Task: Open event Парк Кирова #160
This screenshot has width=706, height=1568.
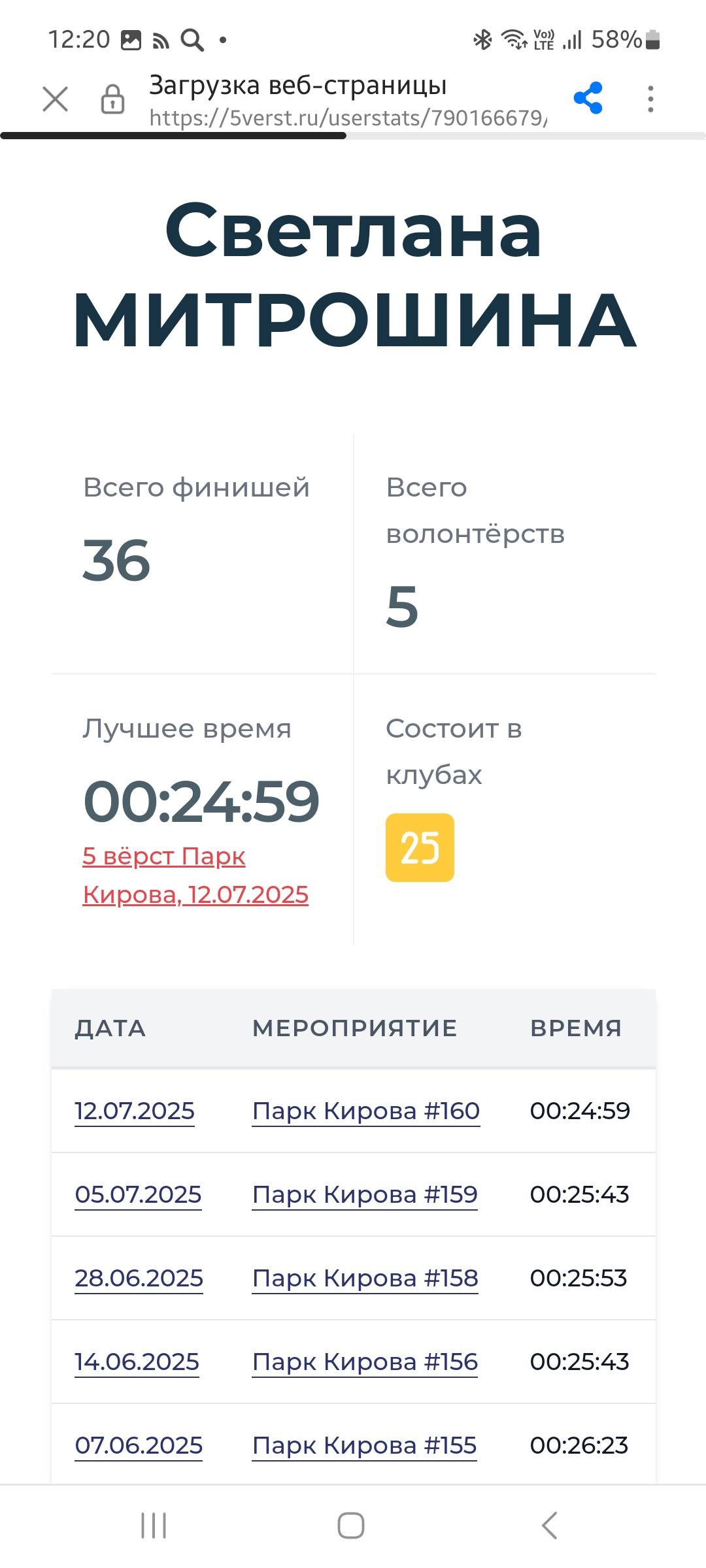Action: (366, 1111)
